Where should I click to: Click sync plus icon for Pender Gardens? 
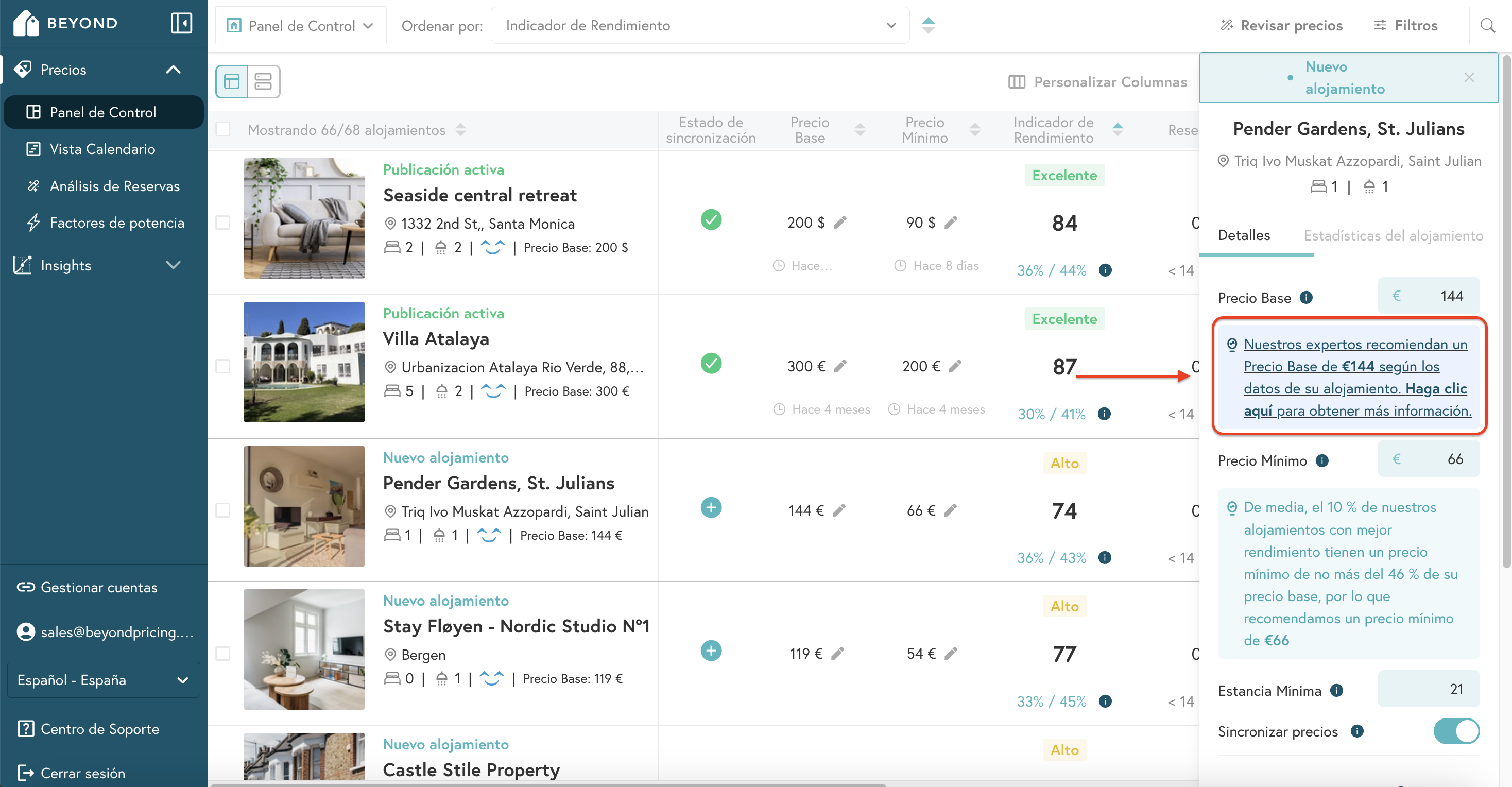tap(710, 508)
